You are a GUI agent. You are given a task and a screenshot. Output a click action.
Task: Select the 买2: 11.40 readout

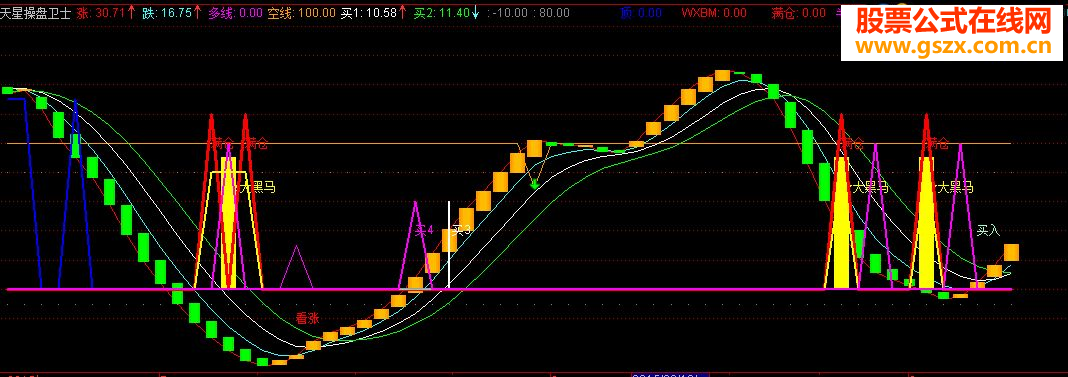(441, 12)
